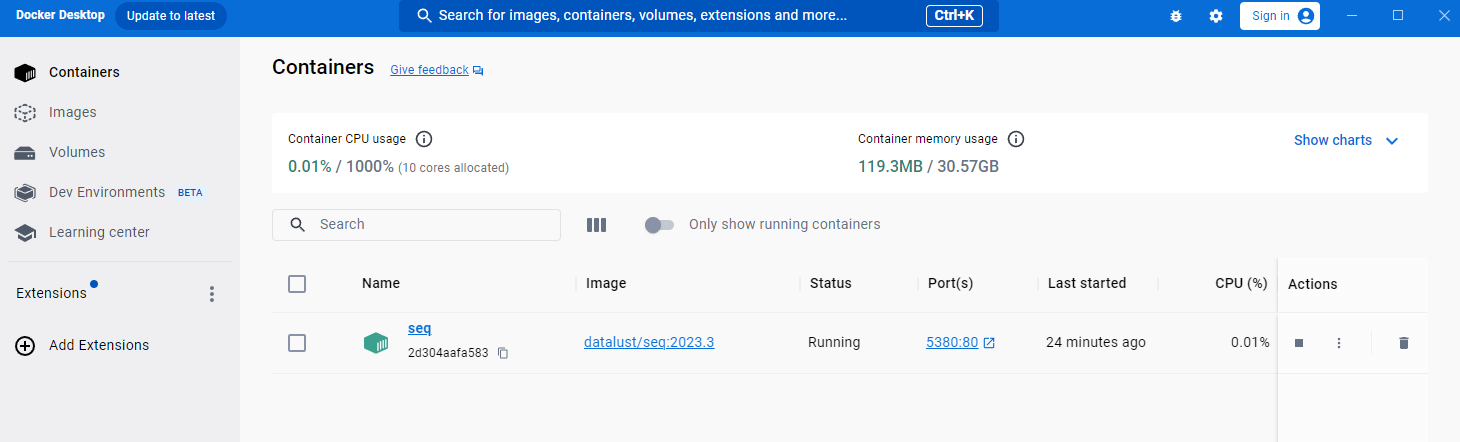Click the Containers sidebar icon
Screen dimensions: 1460x442
click(25, 73)
